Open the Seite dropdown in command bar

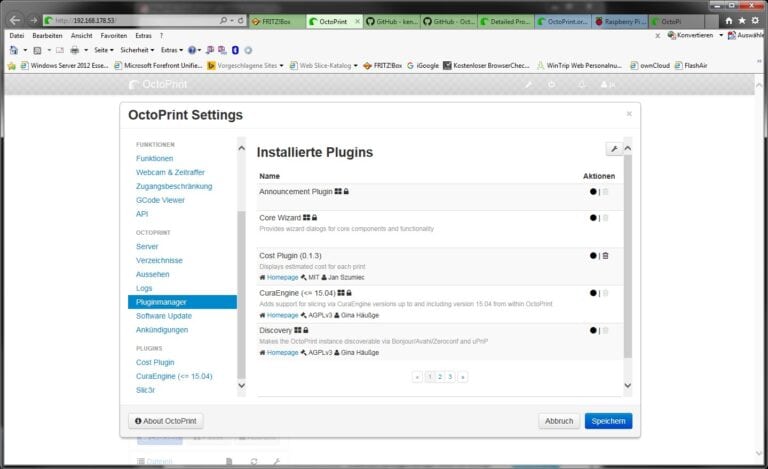(104, 50)
